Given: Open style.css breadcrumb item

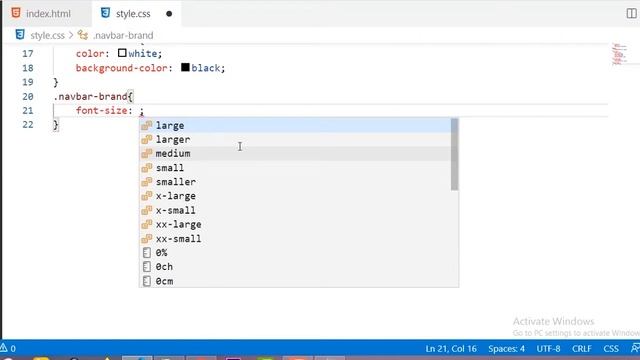Looking at the screenshot, I should 47,36.
